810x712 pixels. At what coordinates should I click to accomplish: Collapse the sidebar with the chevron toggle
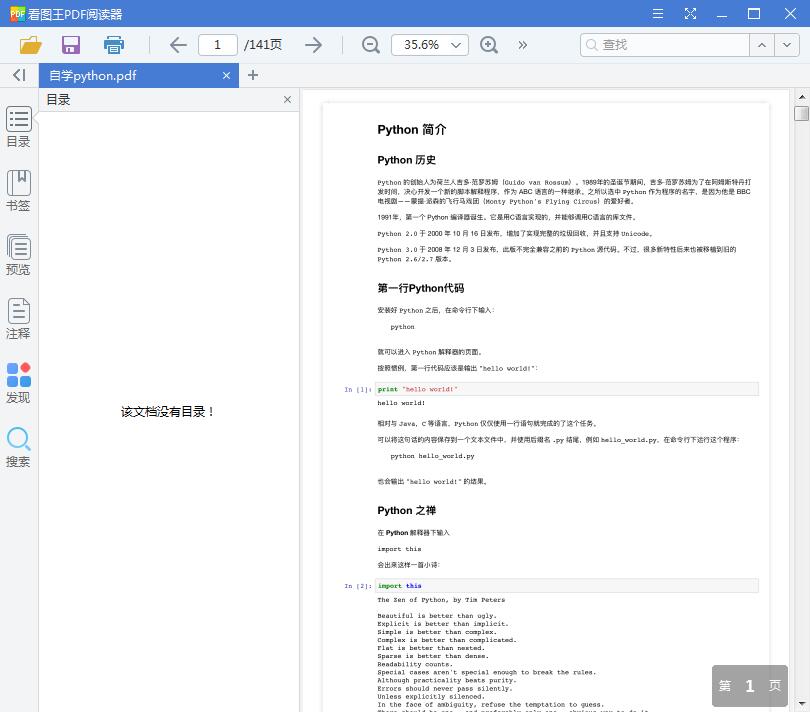[18, 75]
